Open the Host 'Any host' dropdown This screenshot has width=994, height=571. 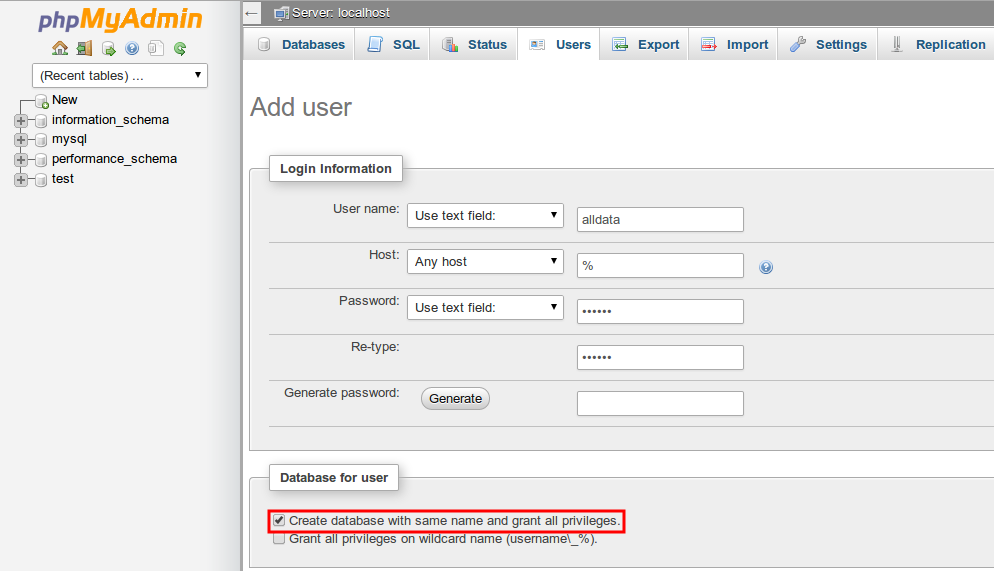point(485,261)
